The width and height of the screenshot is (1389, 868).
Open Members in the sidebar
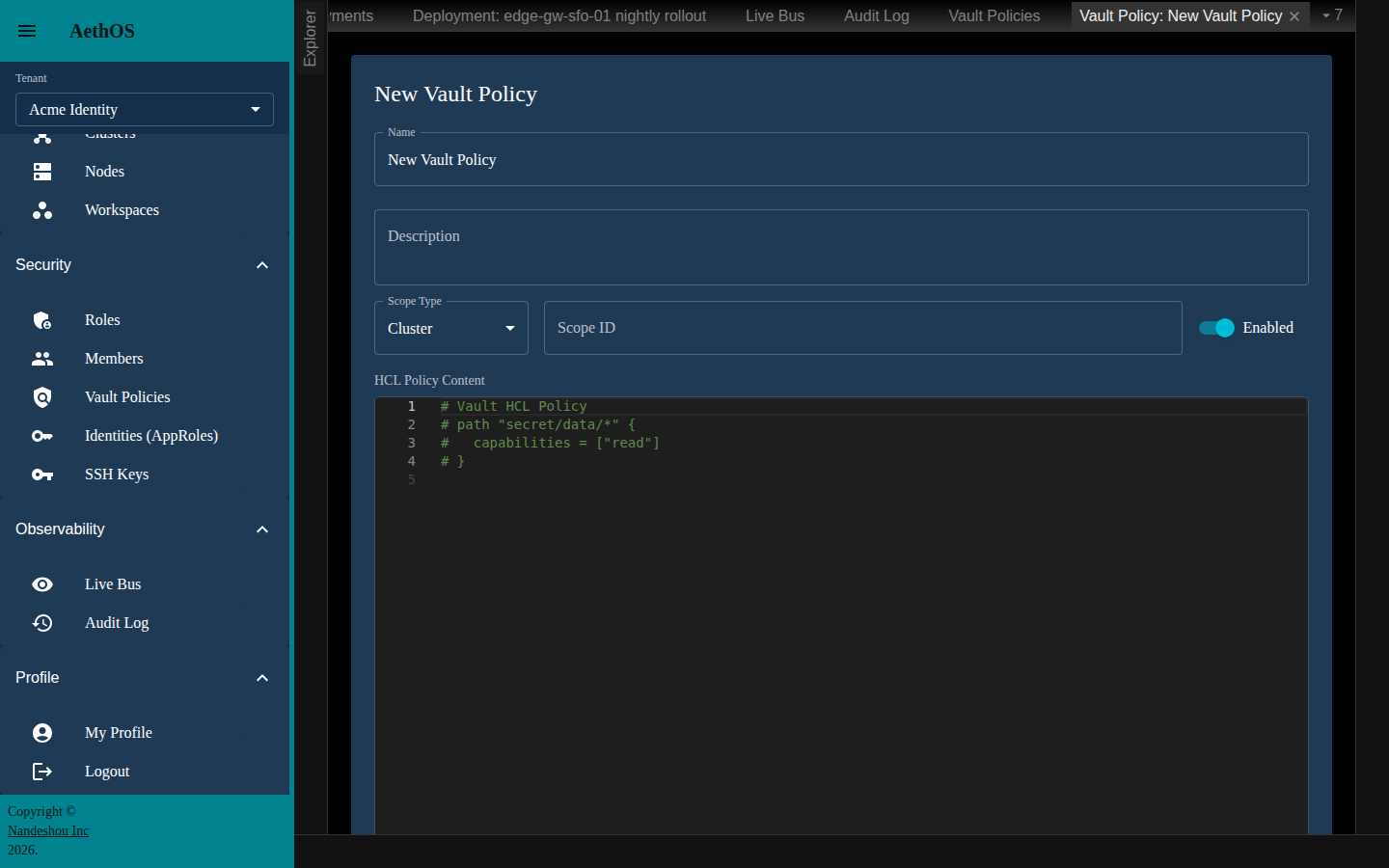coord(145,359)
